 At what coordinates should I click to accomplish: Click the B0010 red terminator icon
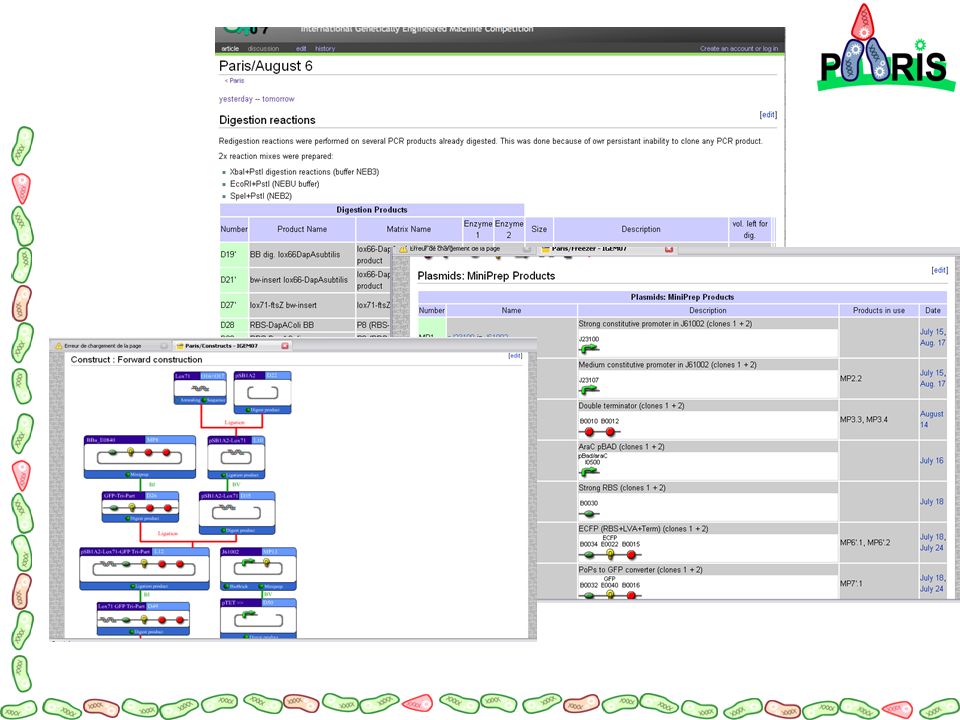tap(589, 432)
